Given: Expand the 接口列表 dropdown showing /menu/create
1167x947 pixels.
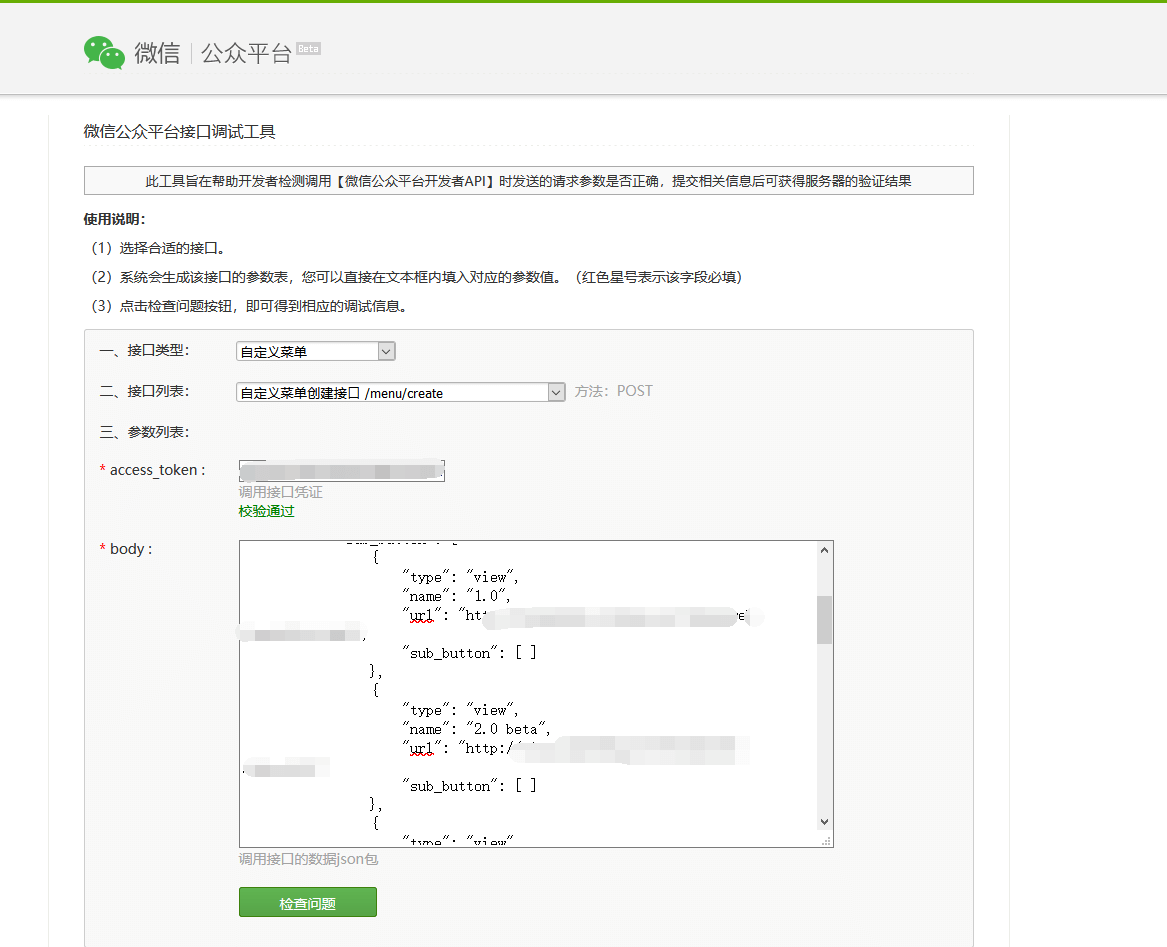Looking at the screenshot, I should click(x=401, y=393).
